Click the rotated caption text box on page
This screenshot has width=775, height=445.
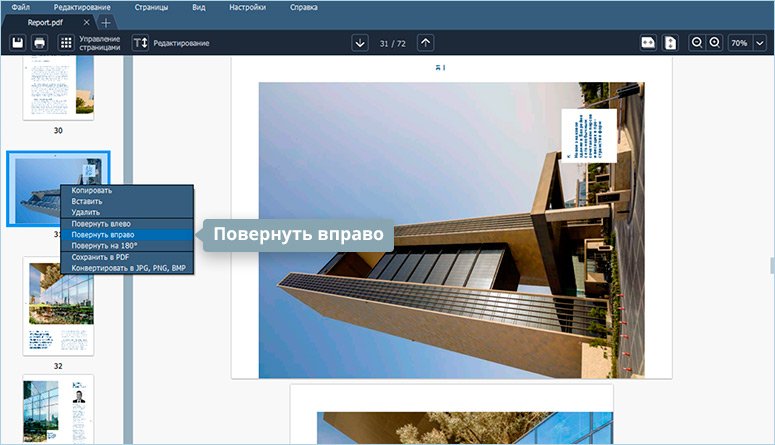coord(589,135)
